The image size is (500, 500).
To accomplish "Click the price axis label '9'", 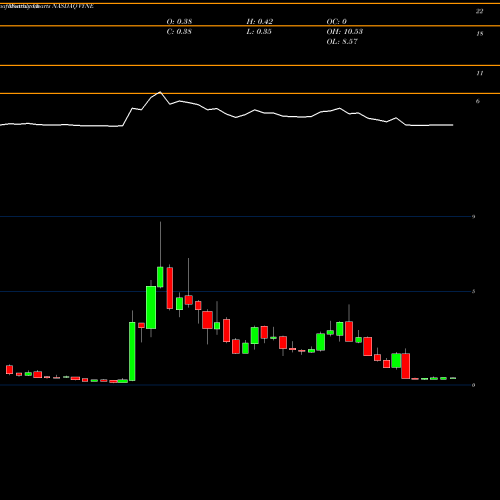I will point(473,217).
